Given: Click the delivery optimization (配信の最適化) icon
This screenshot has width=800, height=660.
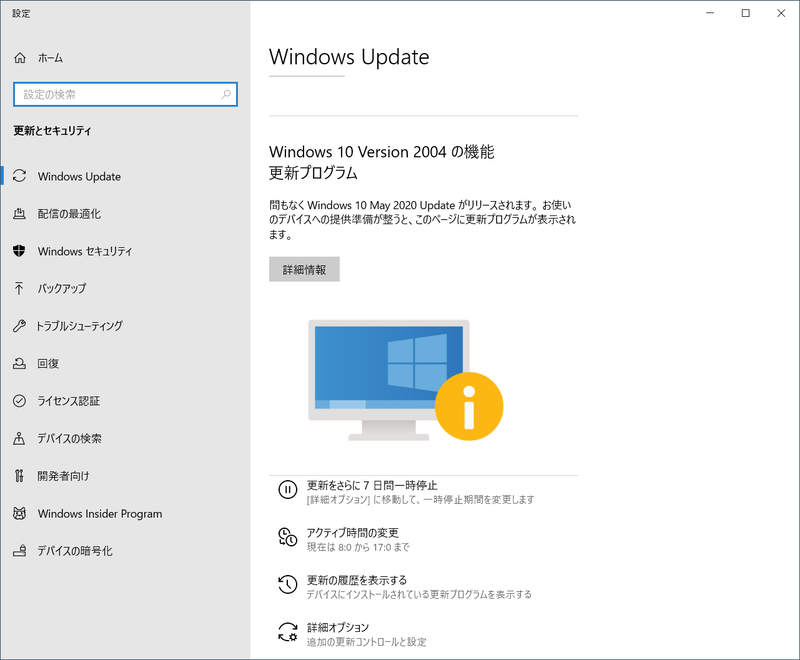Looking at the screenshot, I should pos(19,214).
